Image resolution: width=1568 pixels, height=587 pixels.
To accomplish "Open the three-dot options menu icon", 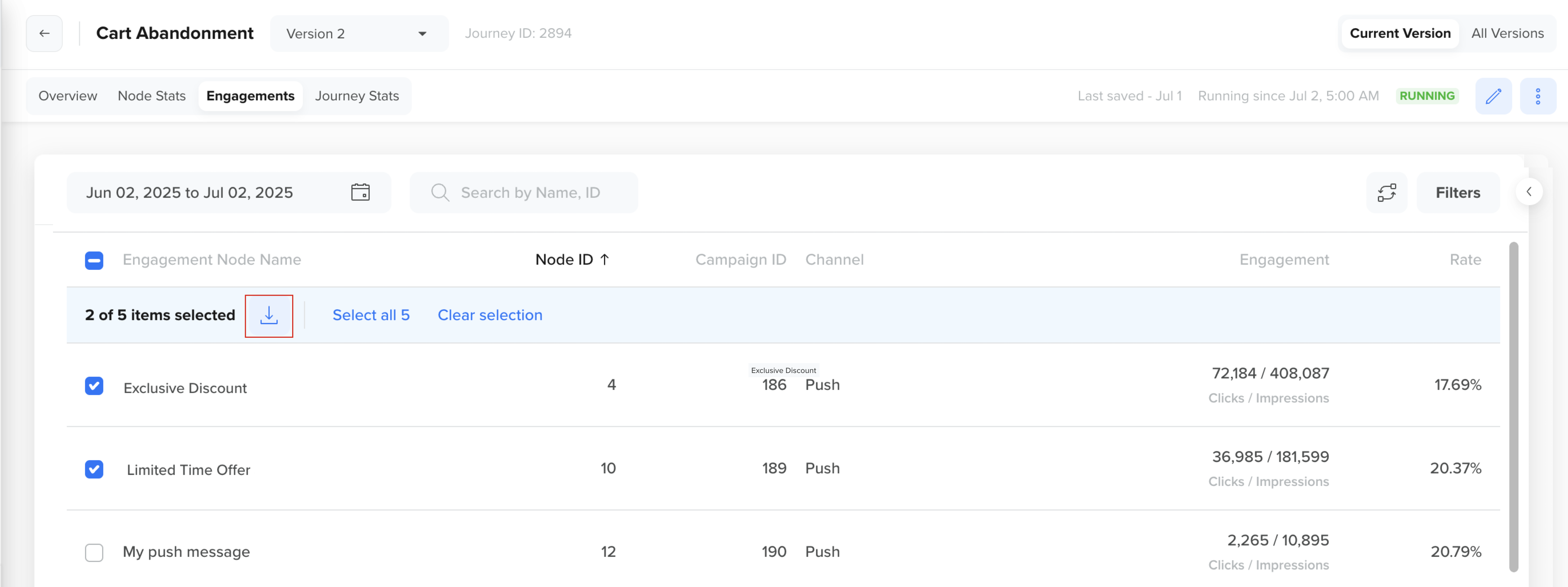I will (1539, 96).
